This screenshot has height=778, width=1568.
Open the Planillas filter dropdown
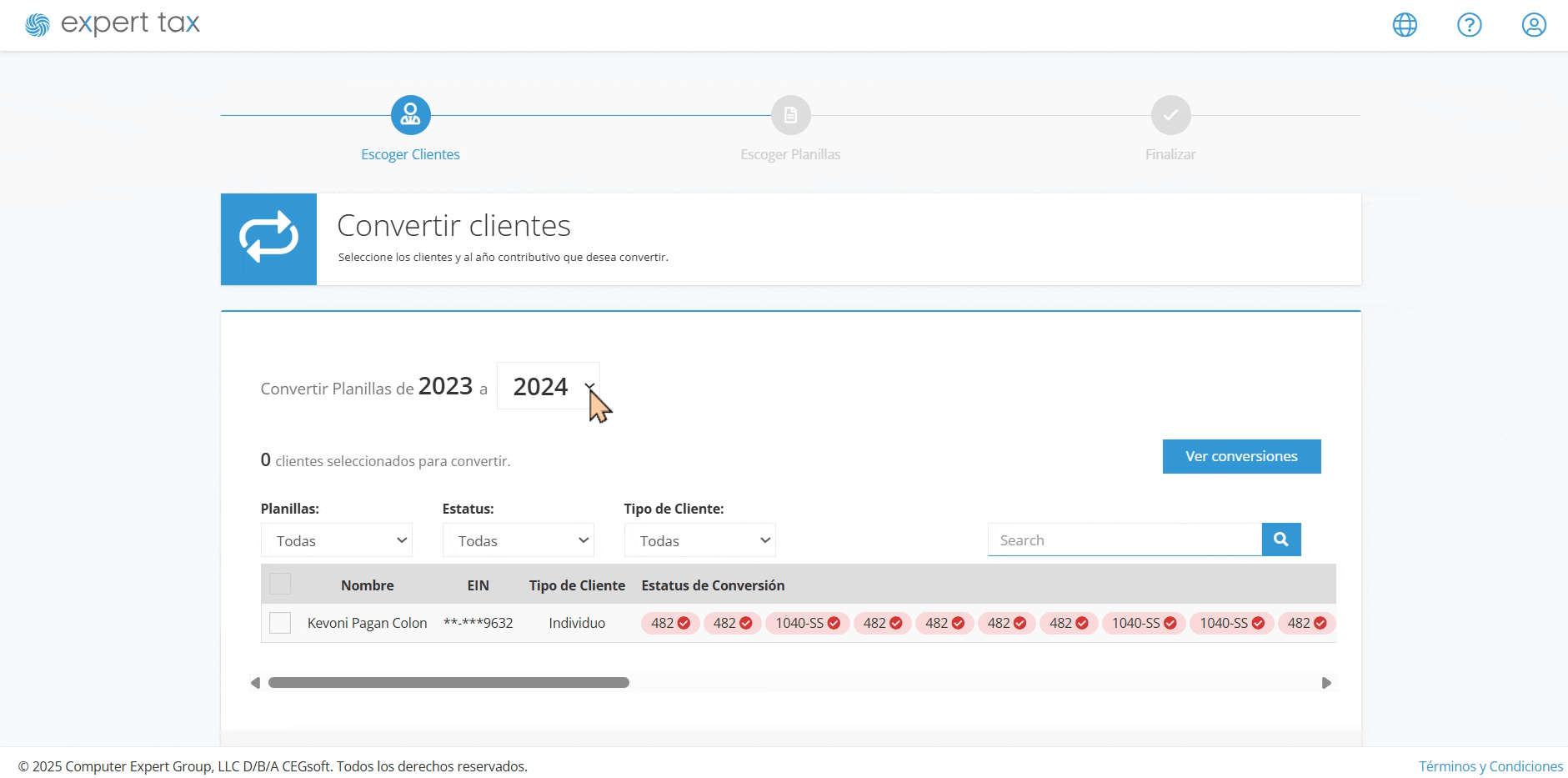click(x=337, y=540)
